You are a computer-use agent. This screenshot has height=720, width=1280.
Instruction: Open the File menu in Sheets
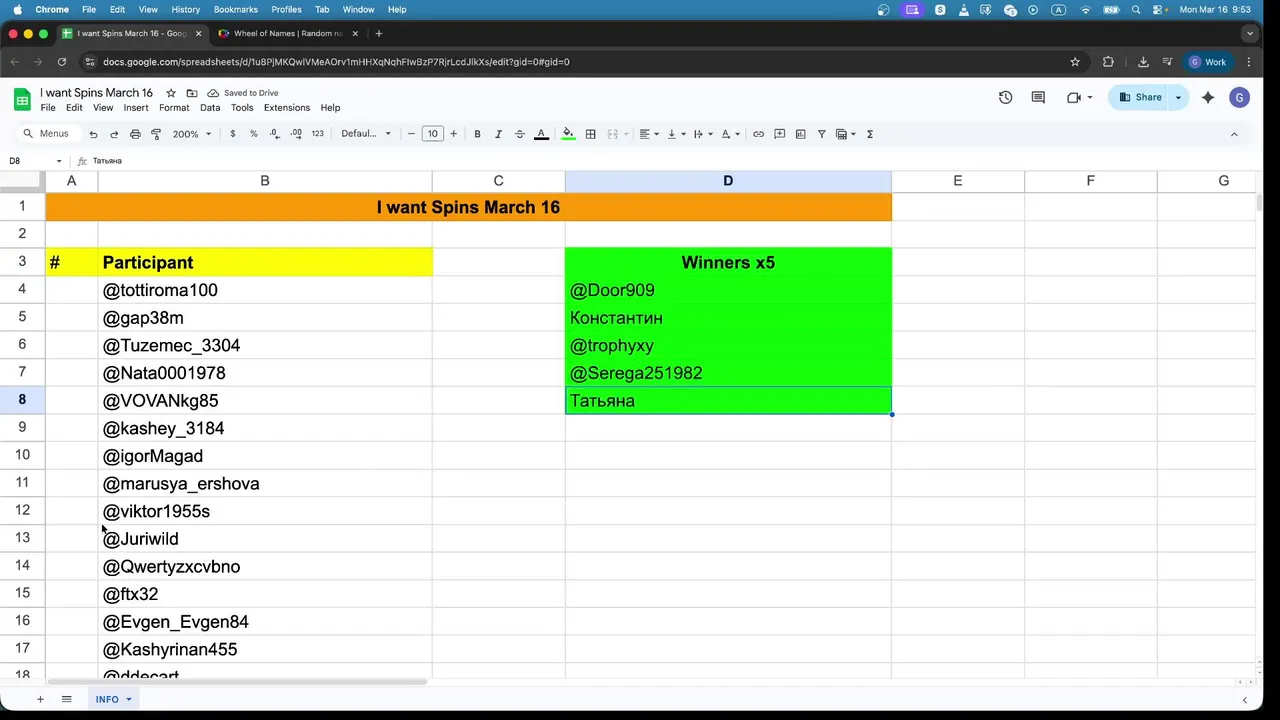tap(48, 108)
